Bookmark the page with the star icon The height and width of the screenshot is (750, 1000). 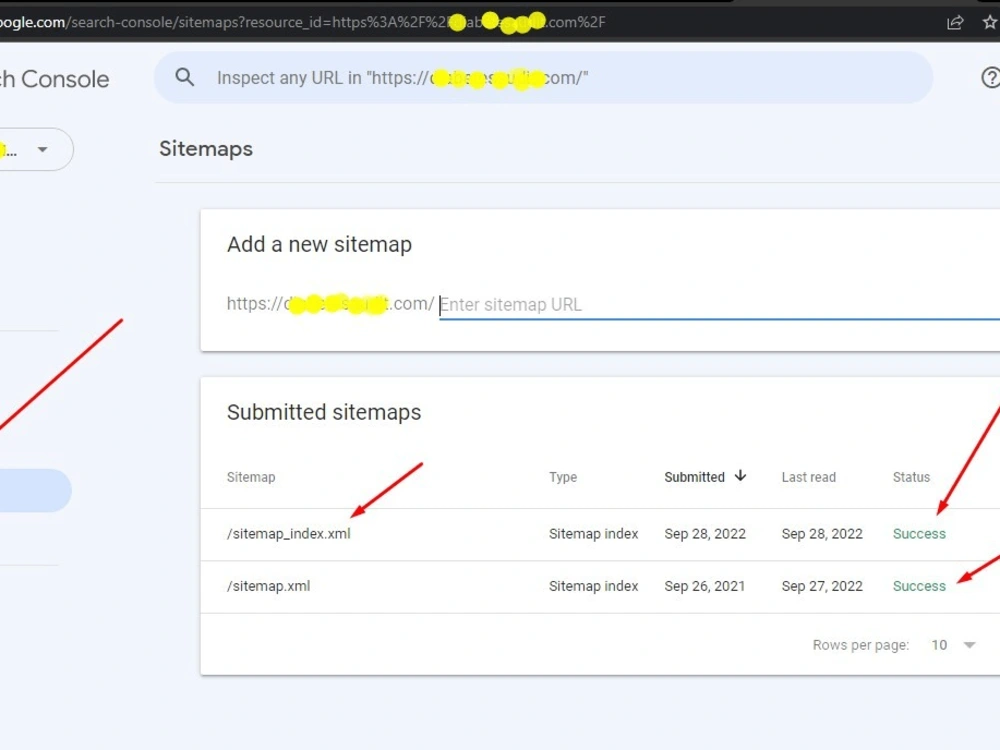click(x=990, y=22)
